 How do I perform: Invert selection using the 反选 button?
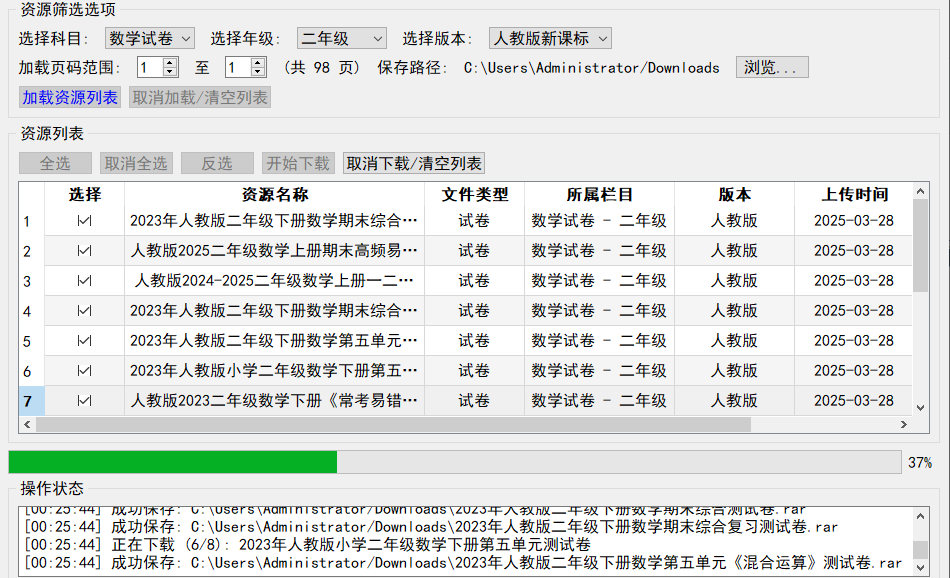point(216,163)
